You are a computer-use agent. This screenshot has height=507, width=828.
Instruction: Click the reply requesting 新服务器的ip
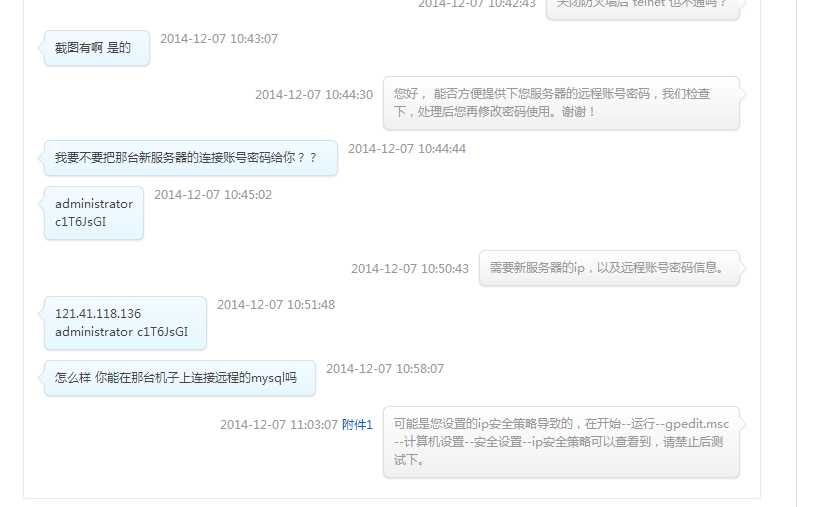[x=609, y=268]
